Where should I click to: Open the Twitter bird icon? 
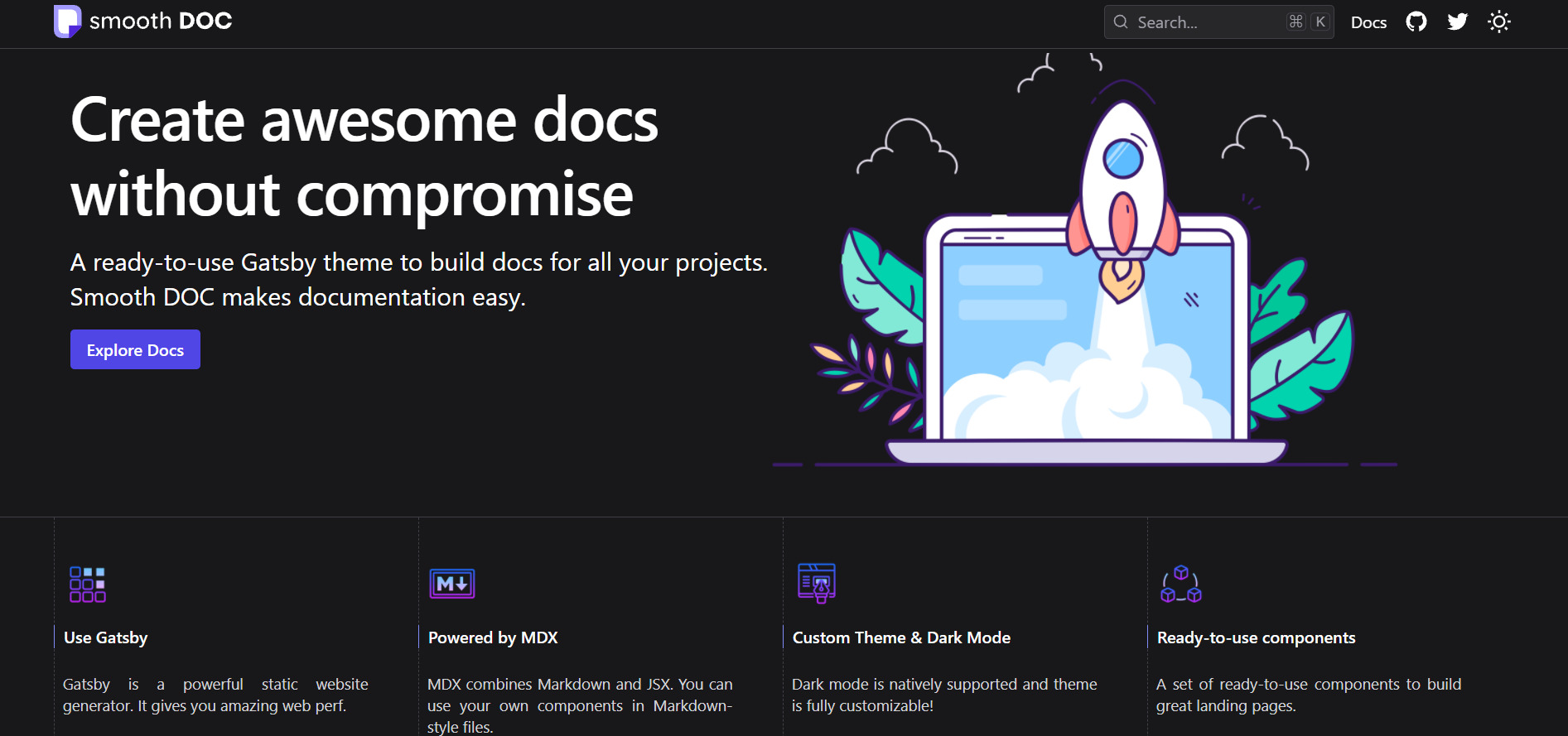point(1458,22)
